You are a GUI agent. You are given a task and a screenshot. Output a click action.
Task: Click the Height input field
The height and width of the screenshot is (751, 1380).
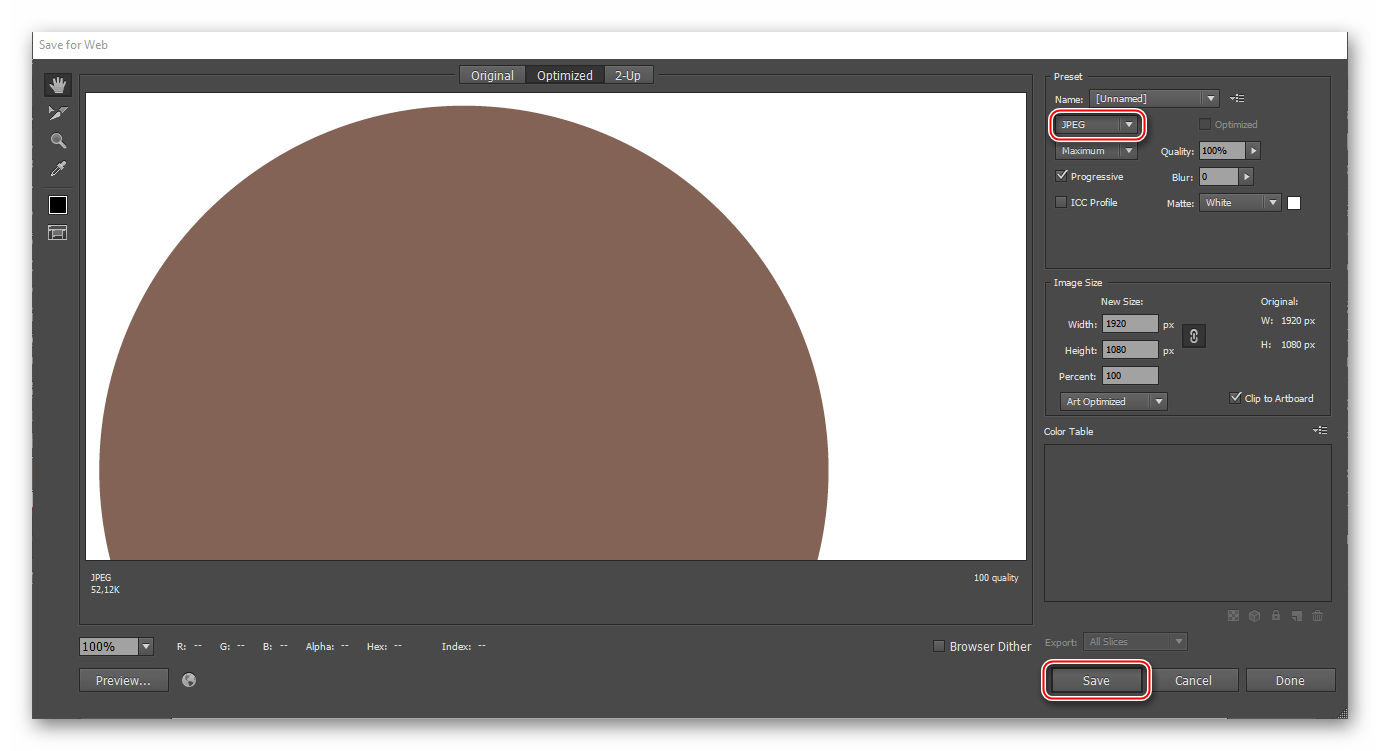(1130, 350)
